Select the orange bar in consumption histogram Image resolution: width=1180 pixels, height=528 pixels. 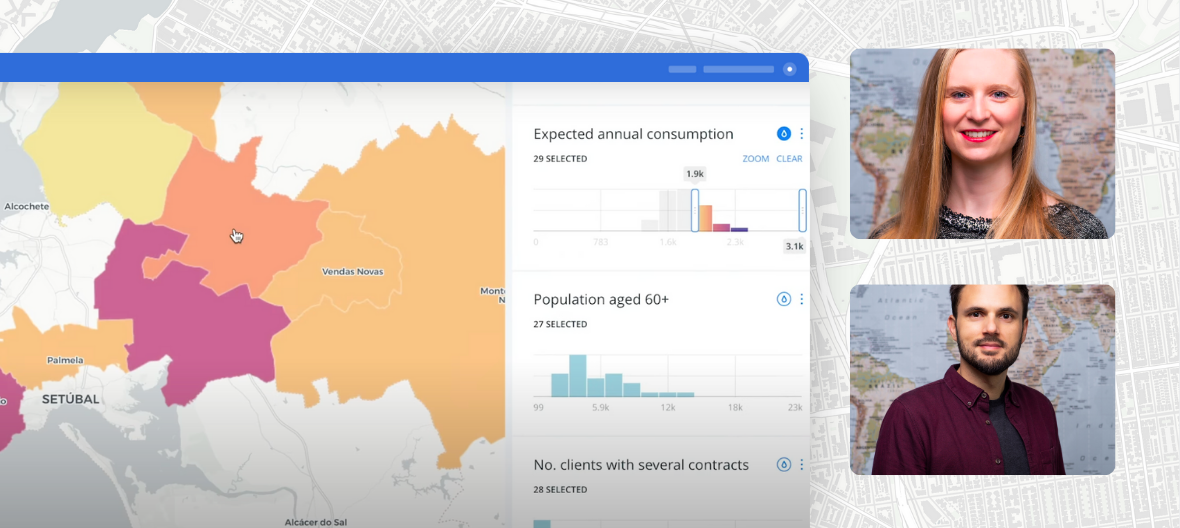click(705, 218)
